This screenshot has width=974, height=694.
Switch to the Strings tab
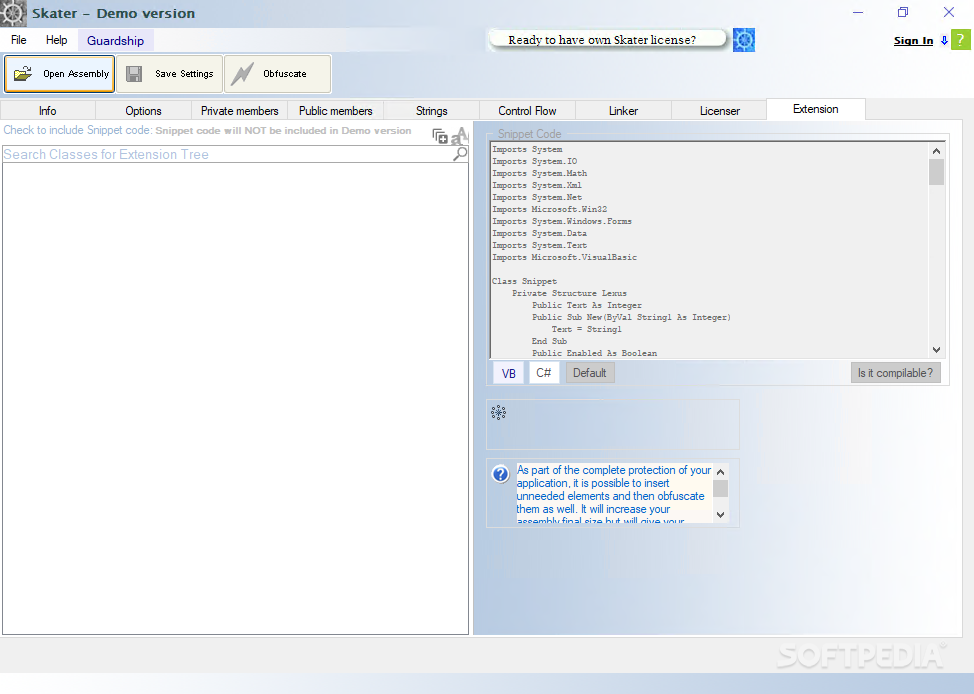click(432, 111)
